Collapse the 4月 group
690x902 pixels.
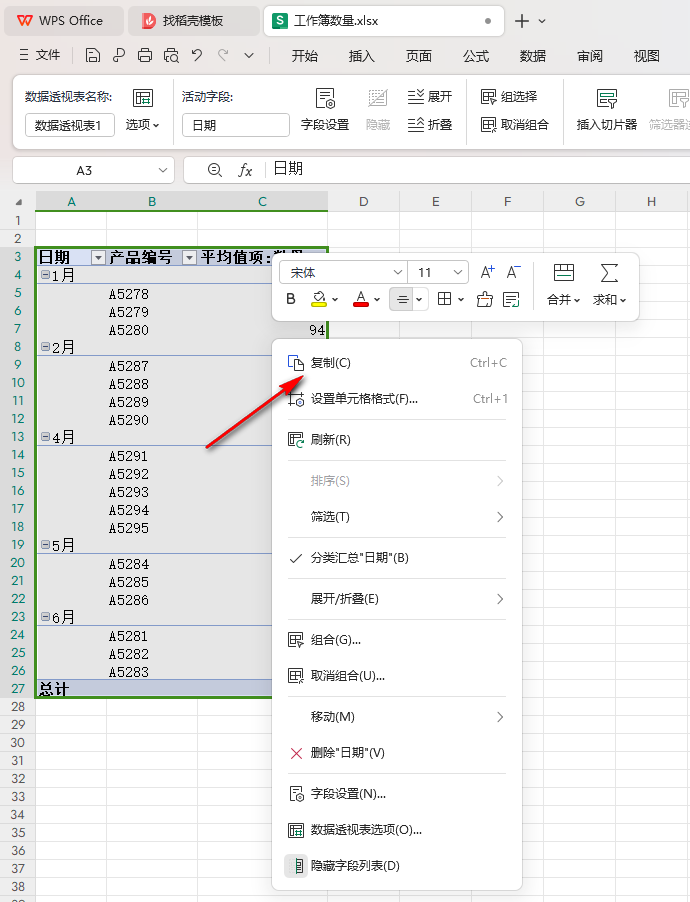pyautogui.click(x=45, y=437)
